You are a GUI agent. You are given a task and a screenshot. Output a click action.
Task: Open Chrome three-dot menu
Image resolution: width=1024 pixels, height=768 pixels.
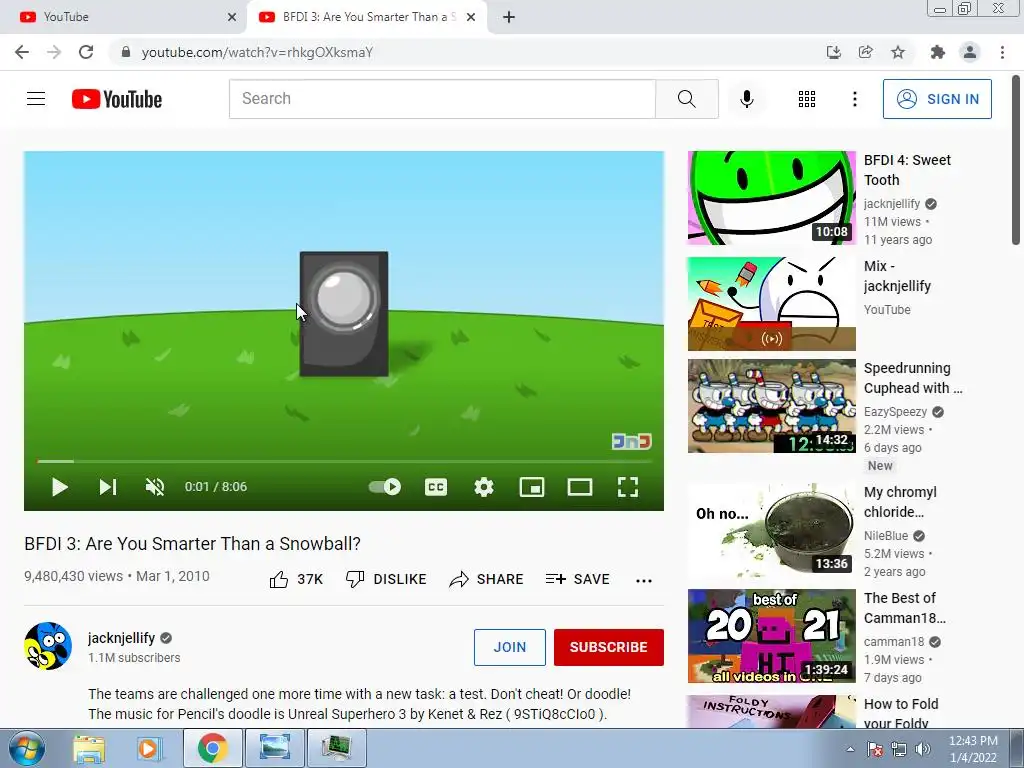[1002, 52]
